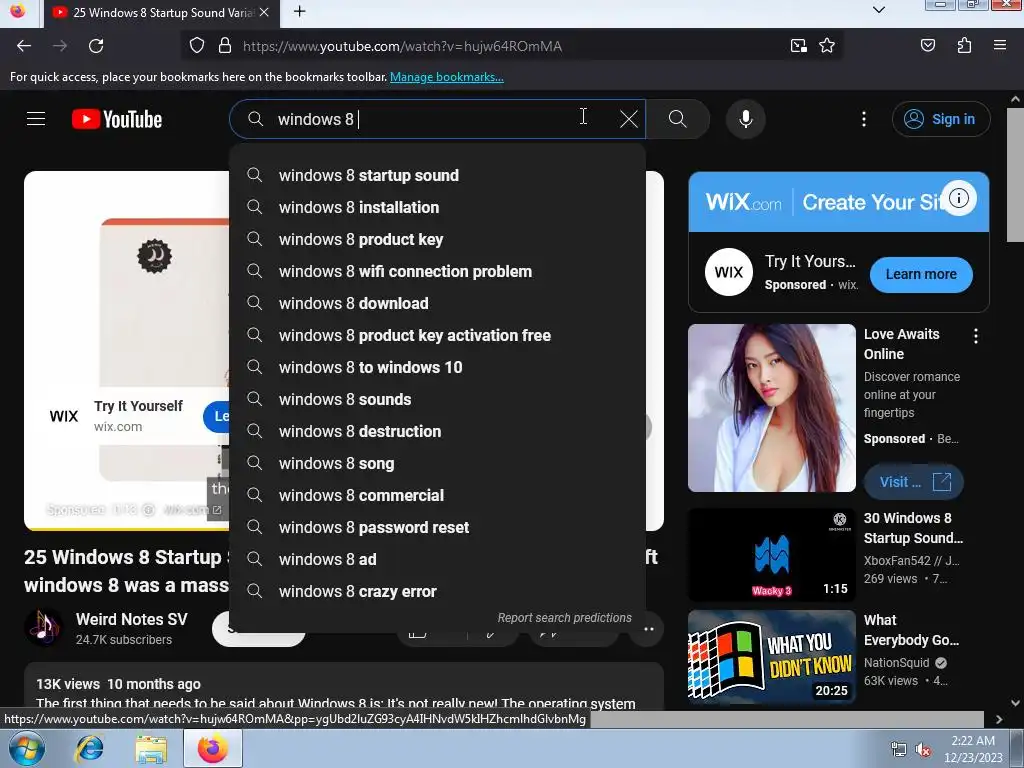Open 30 Windows 8 Startup Sound thumbnail
This screenshot has width=1024, height=768.
pyautogui.click(x=772, y=555)
